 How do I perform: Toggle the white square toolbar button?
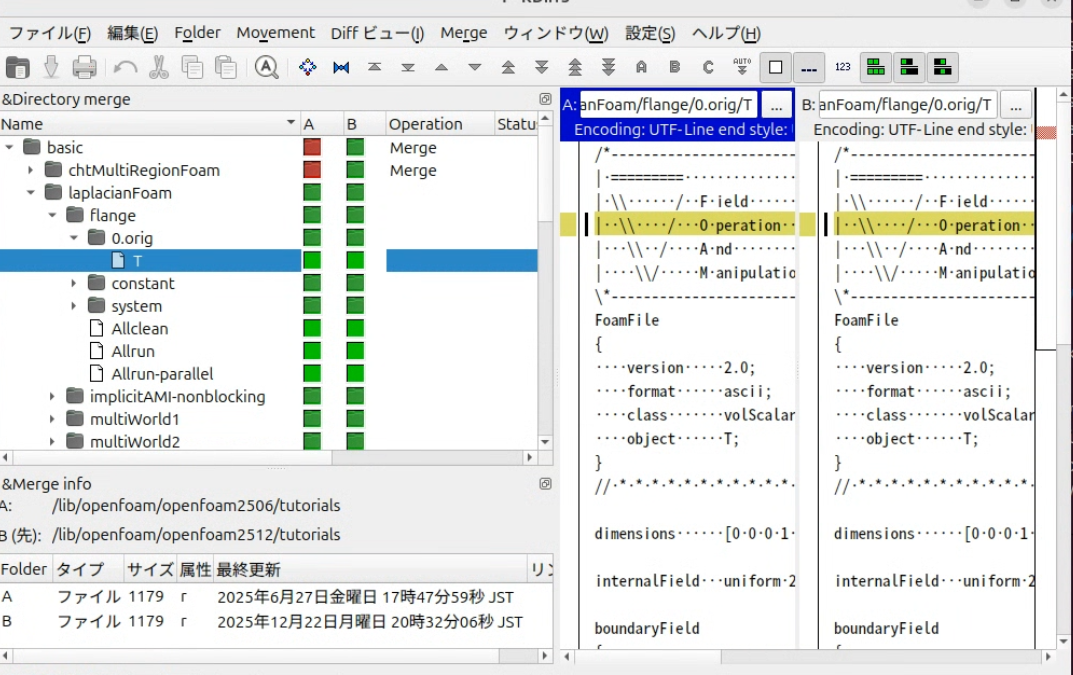[x=775, y=68]
